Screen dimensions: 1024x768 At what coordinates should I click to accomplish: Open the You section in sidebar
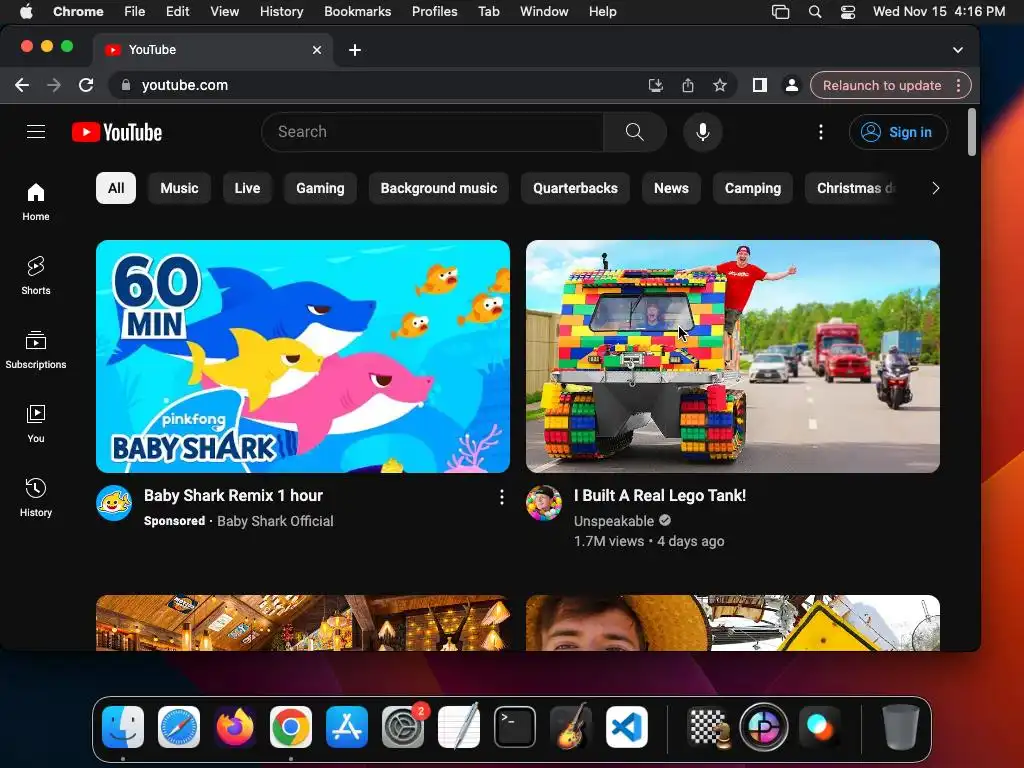(x=36, y=424)
